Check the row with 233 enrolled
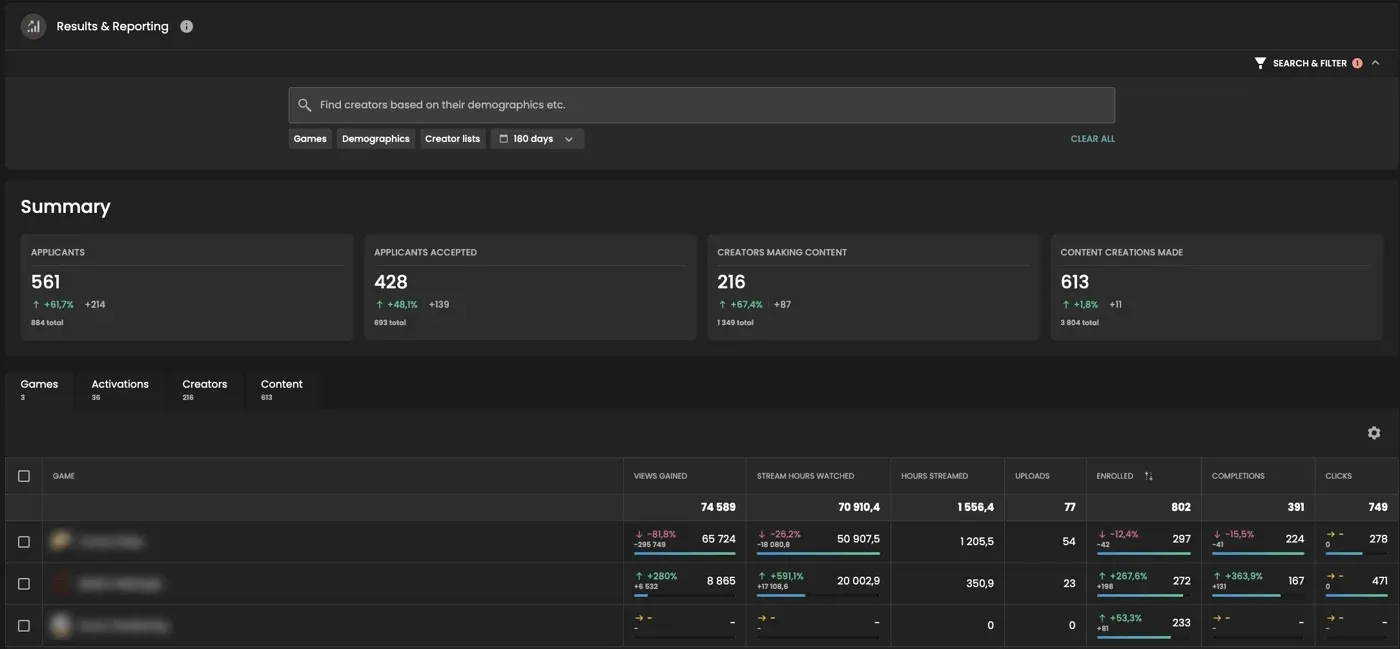Image resolution: width=1400 pixels, height=649 pixels. [24, 626]
